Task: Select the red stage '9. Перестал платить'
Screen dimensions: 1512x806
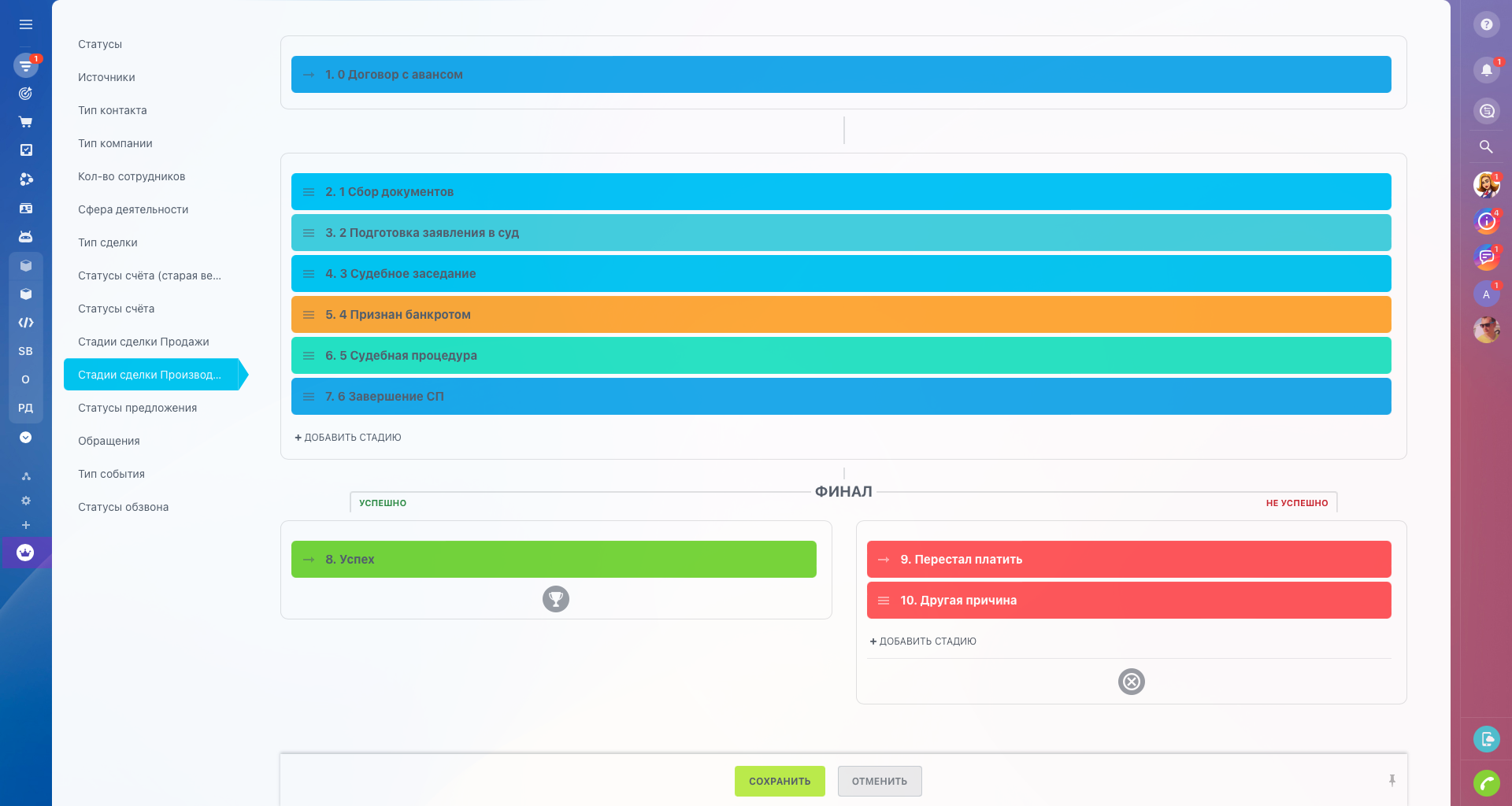Action: 1129,560
